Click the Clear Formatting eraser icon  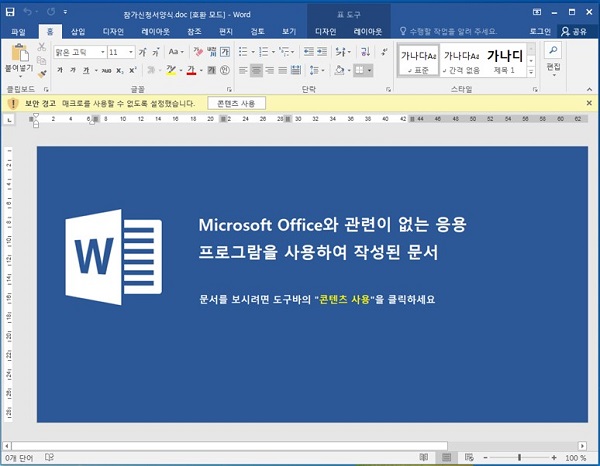tap(197, 52)
